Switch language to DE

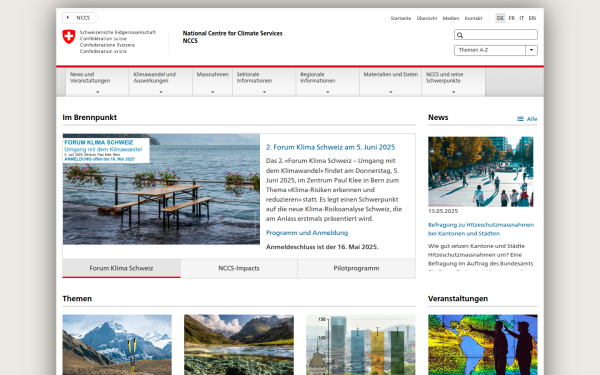tap(500, 18)
